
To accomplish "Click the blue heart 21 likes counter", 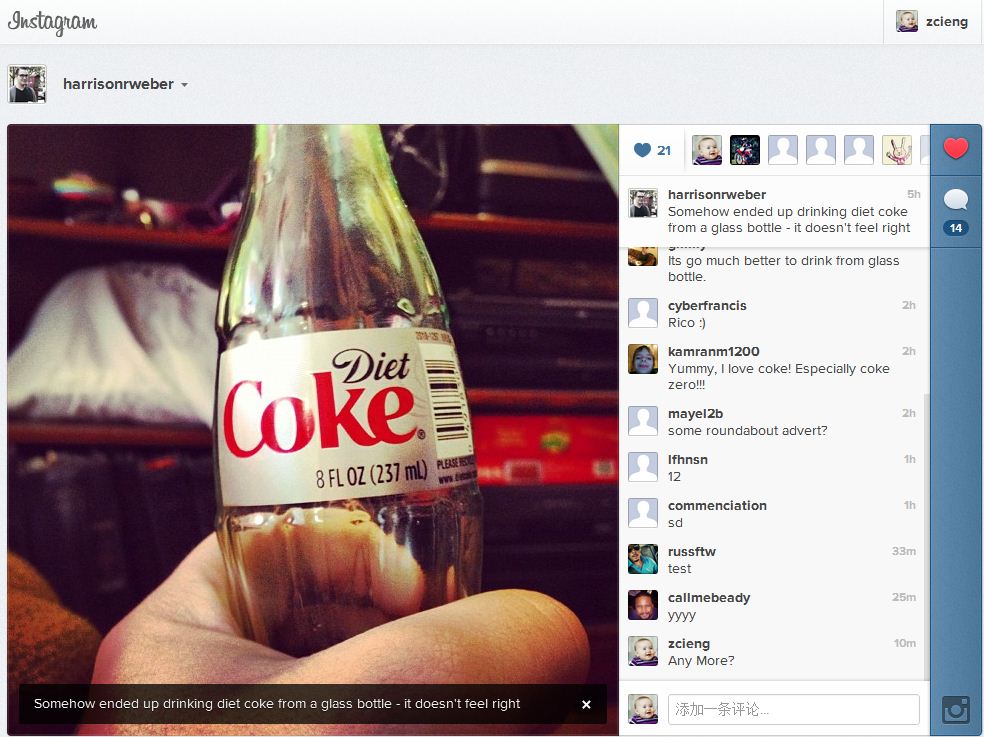I will tap(652, 150).
